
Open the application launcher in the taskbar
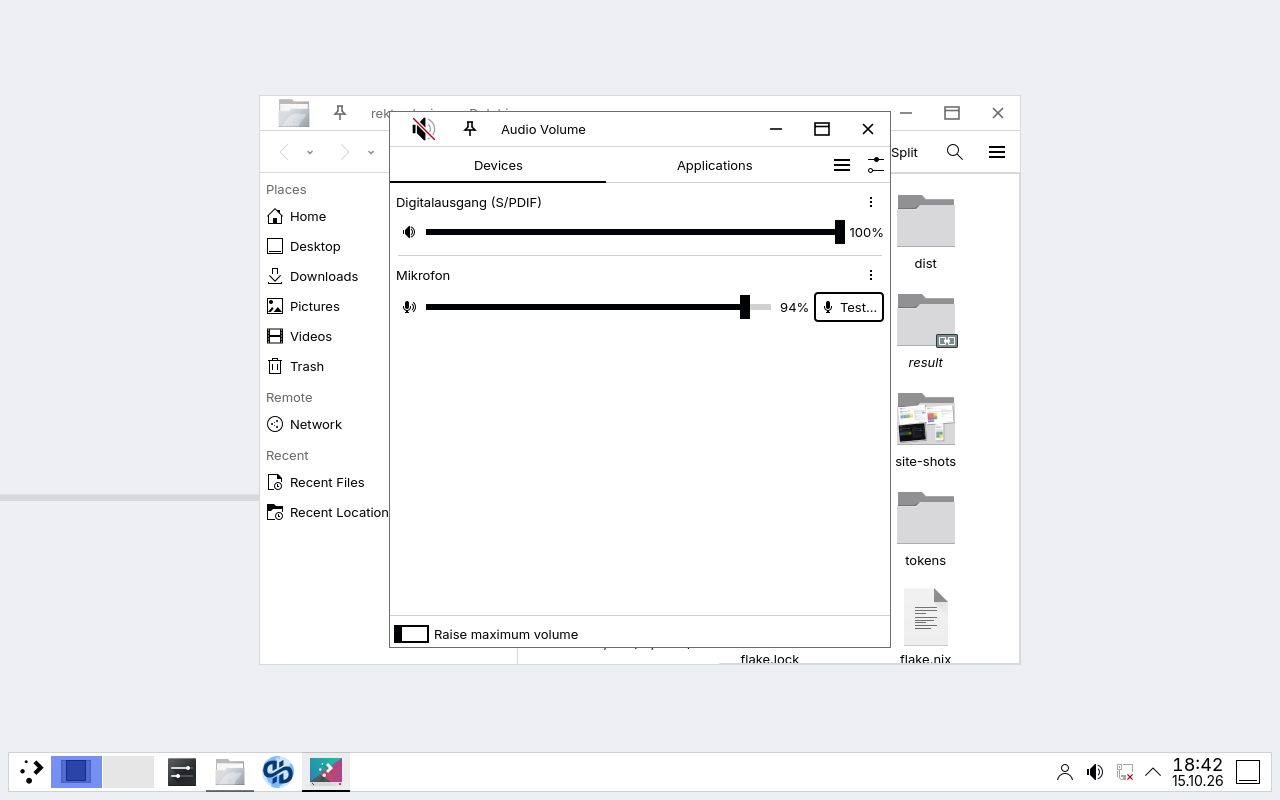click(31, 771)
